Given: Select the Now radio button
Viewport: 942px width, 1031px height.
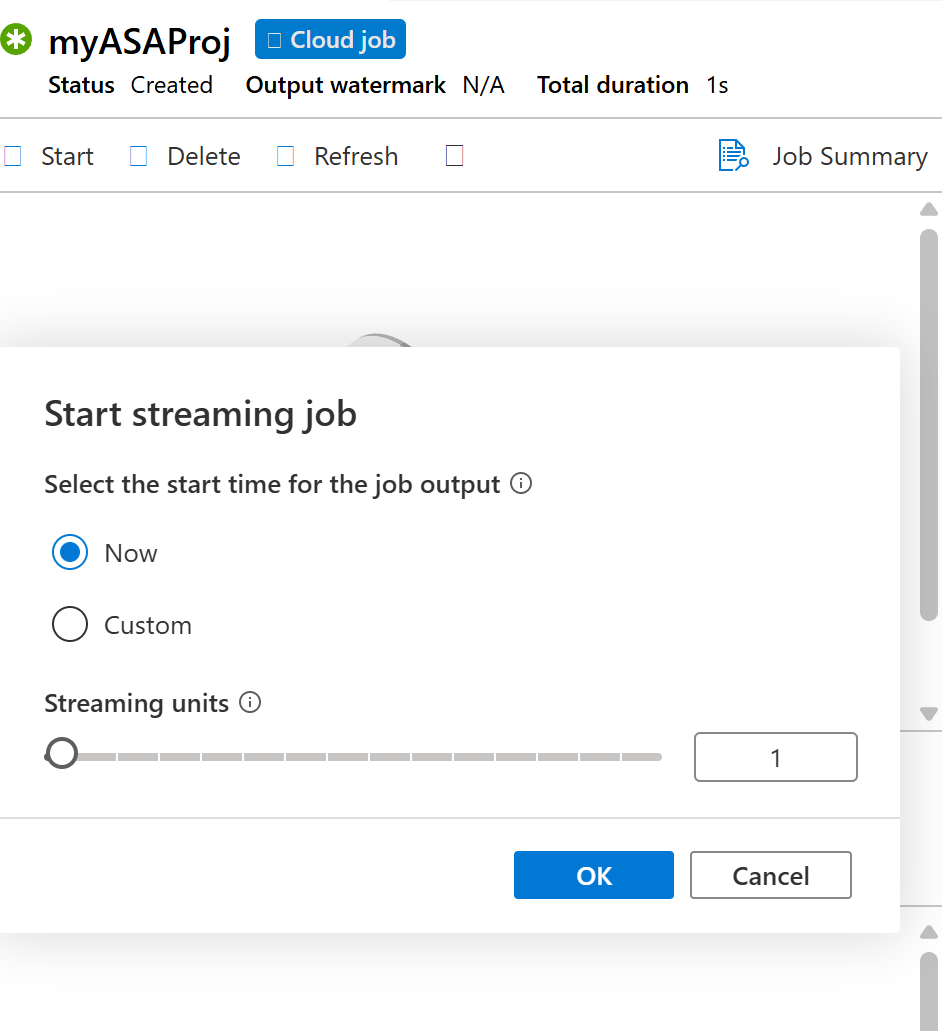Looking at the screenshot, I should pyautogui.click(x=70, y=553).
